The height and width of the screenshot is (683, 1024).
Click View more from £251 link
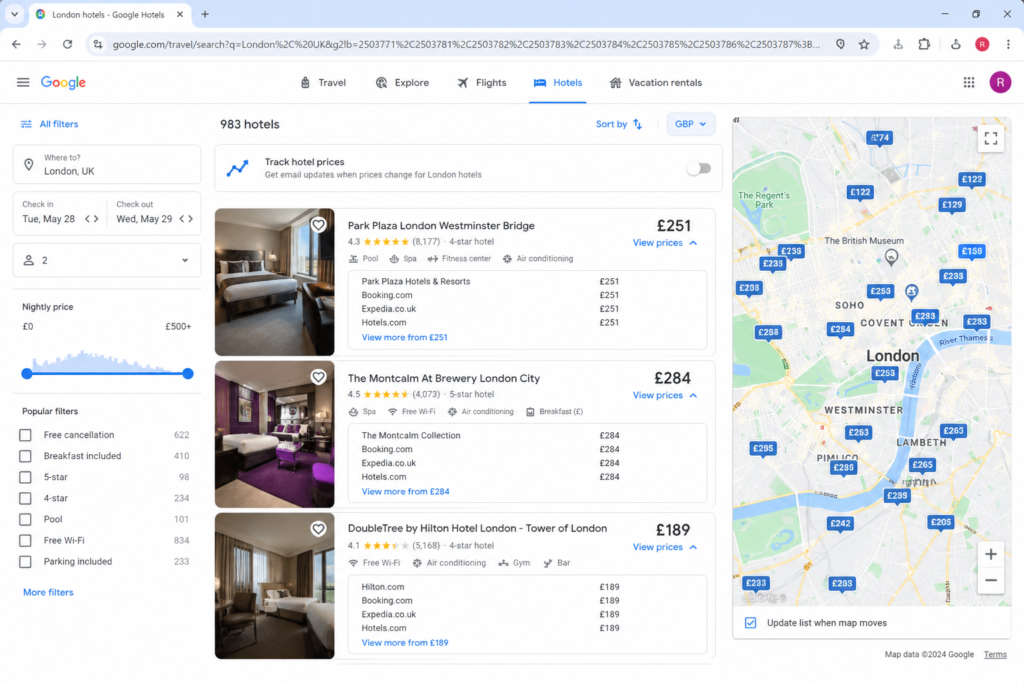coord(404,338)
